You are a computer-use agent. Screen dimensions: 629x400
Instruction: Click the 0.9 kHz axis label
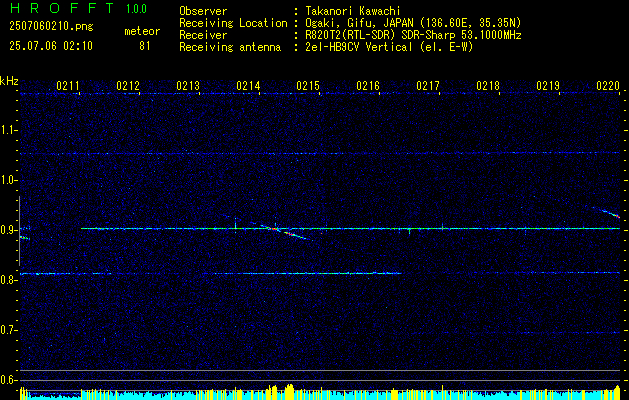coord(8,230)
